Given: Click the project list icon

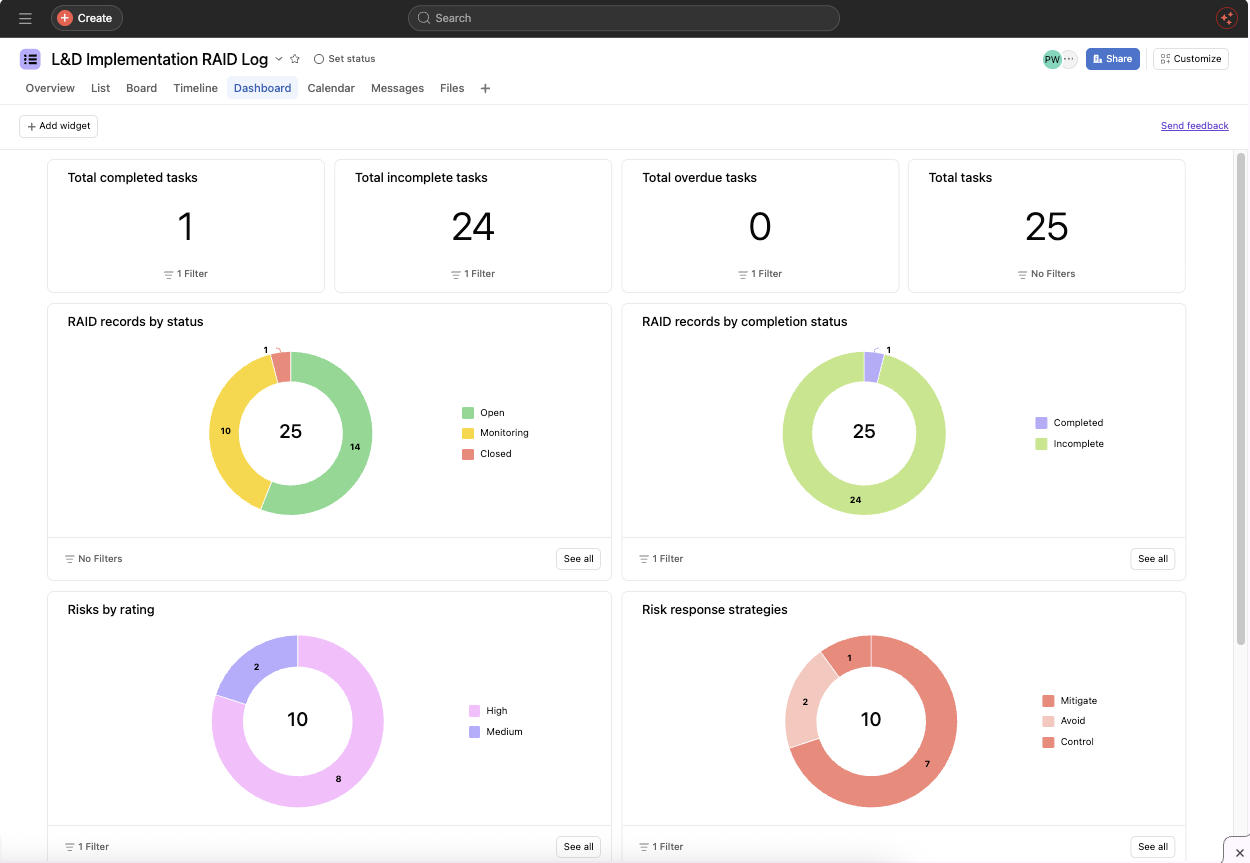Looking at the screenshot, I should [x=30, y=59].
